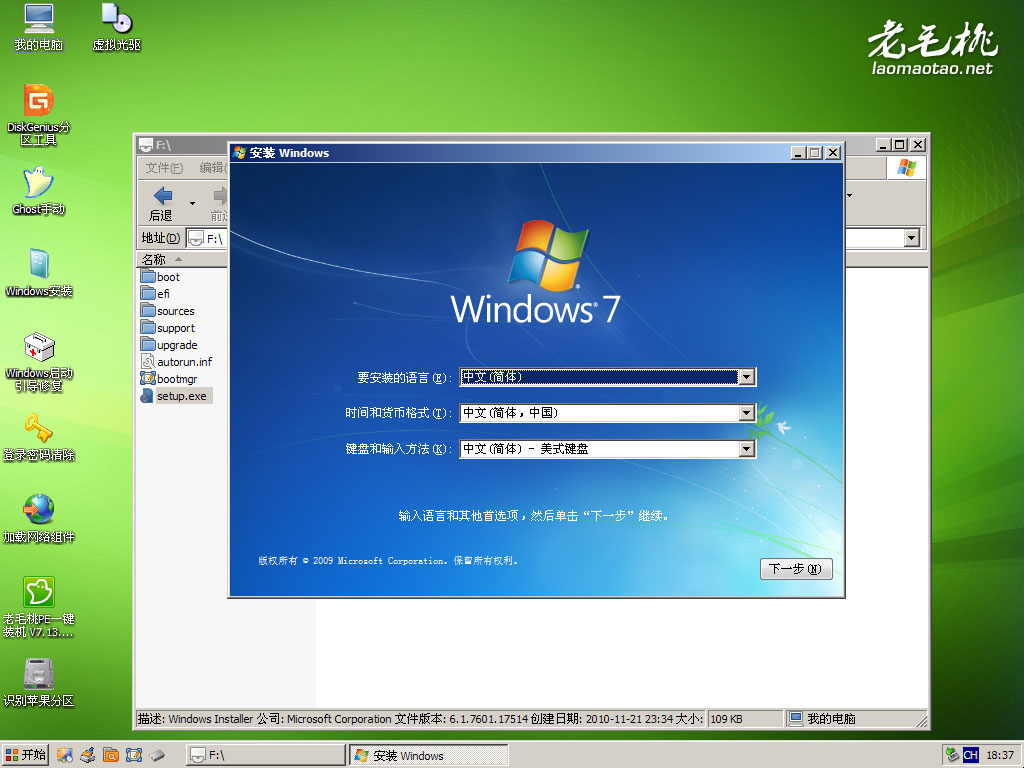Select the setup.exe file
1024x768 pixels.
(x=174, y=396)
